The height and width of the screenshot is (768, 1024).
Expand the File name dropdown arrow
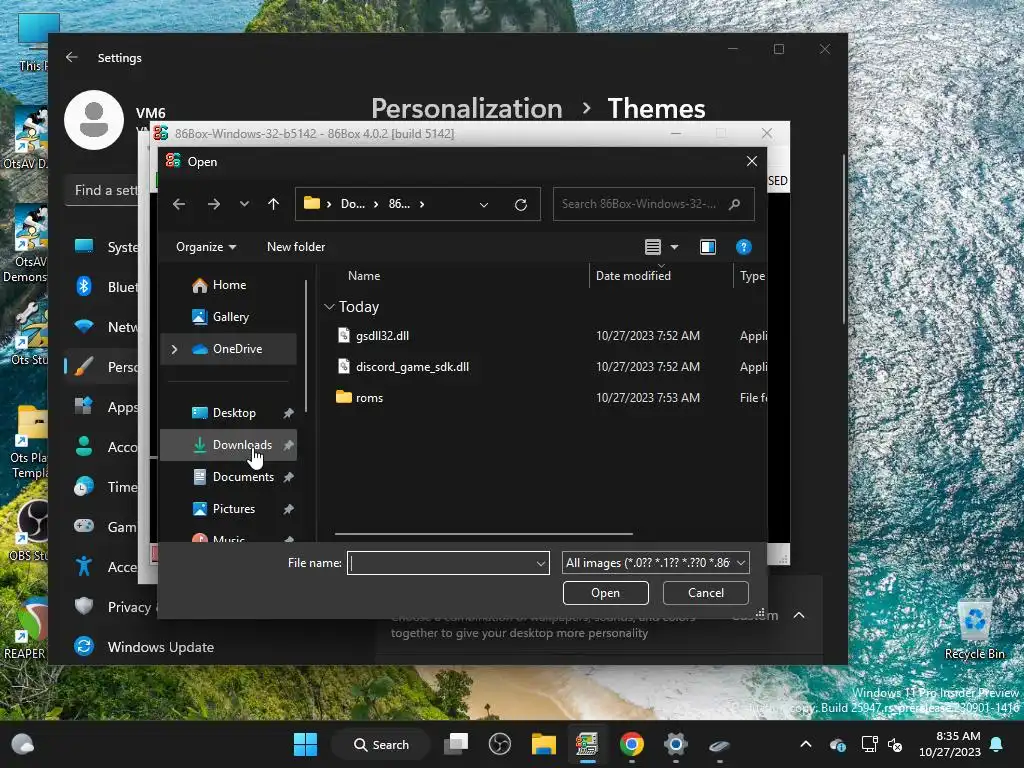[541, 563]
